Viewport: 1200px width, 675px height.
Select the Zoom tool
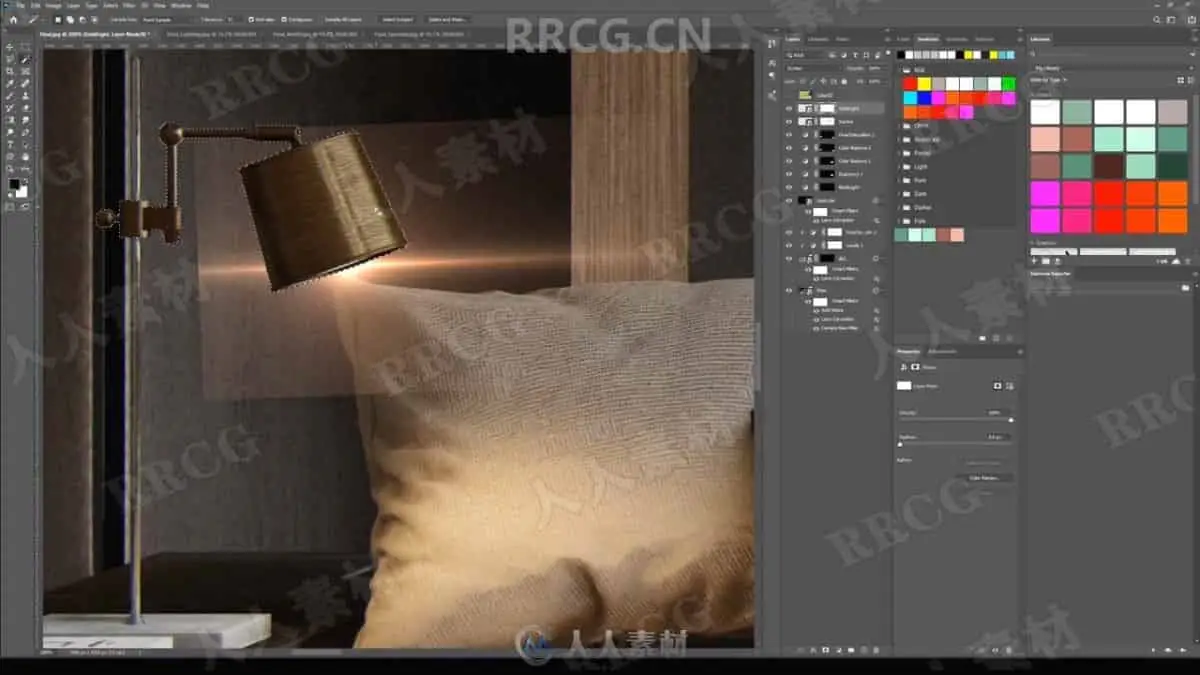[x=10, y=169]
